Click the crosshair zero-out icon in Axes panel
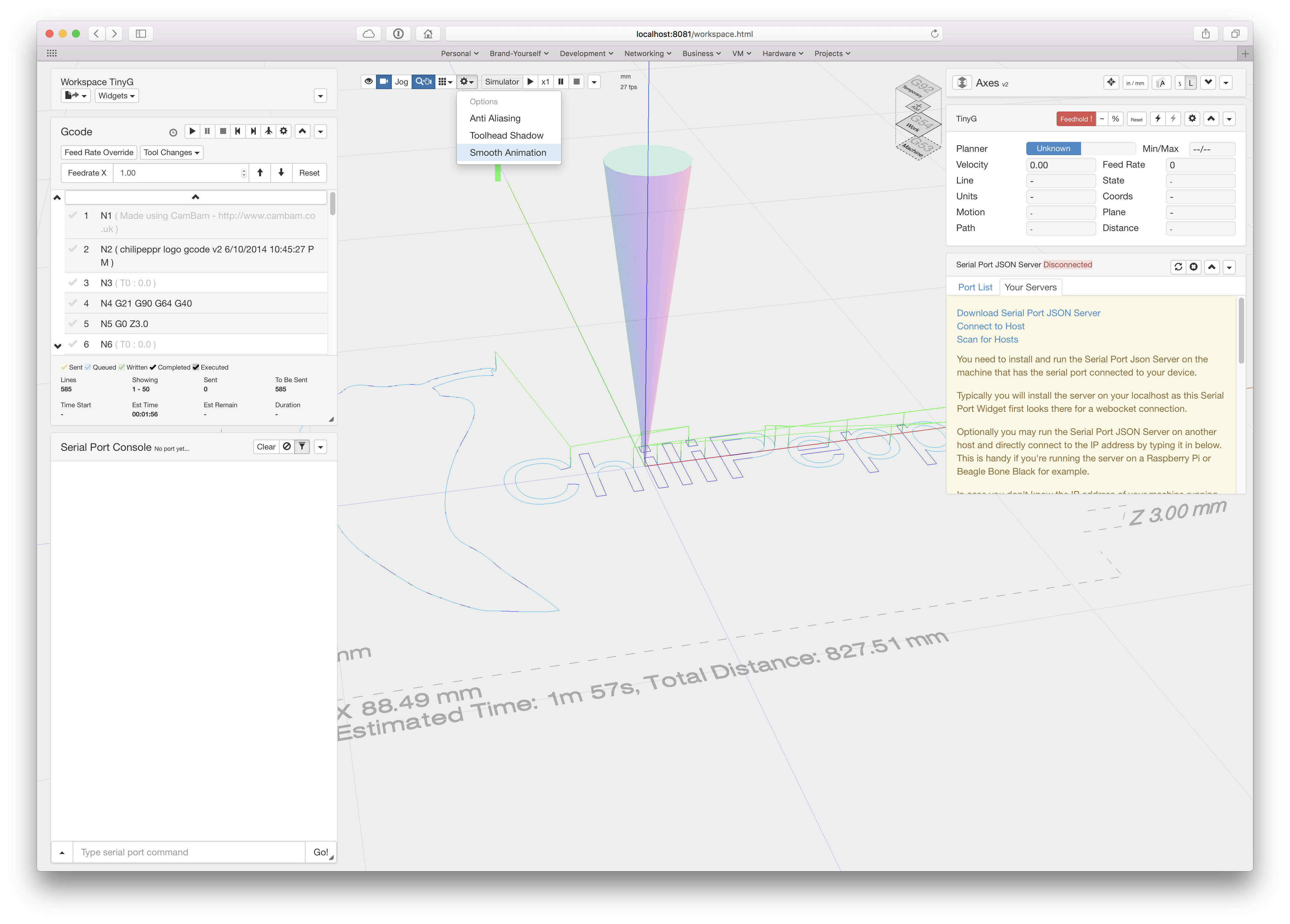 click(1111, 82)
